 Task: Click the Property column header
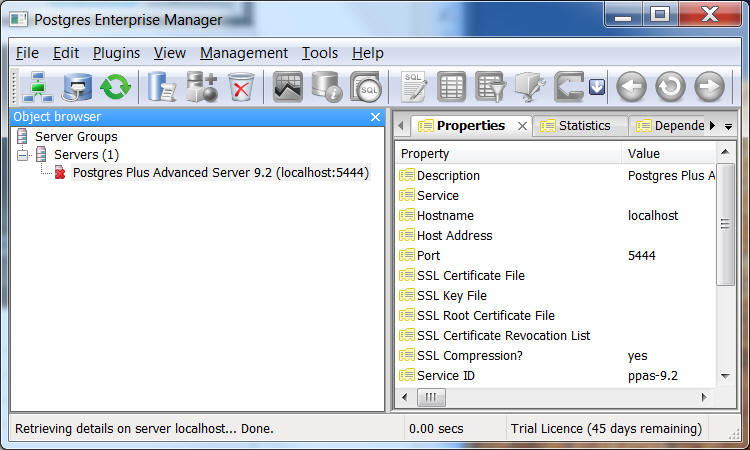[507, 154]
